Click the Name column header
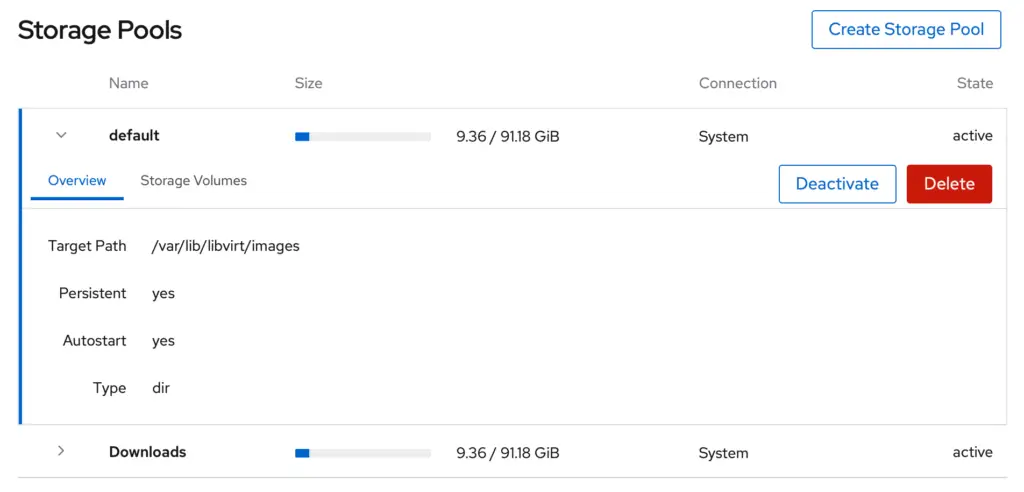The width and height of the screenshot is (1024, 492). pos(129,83)
